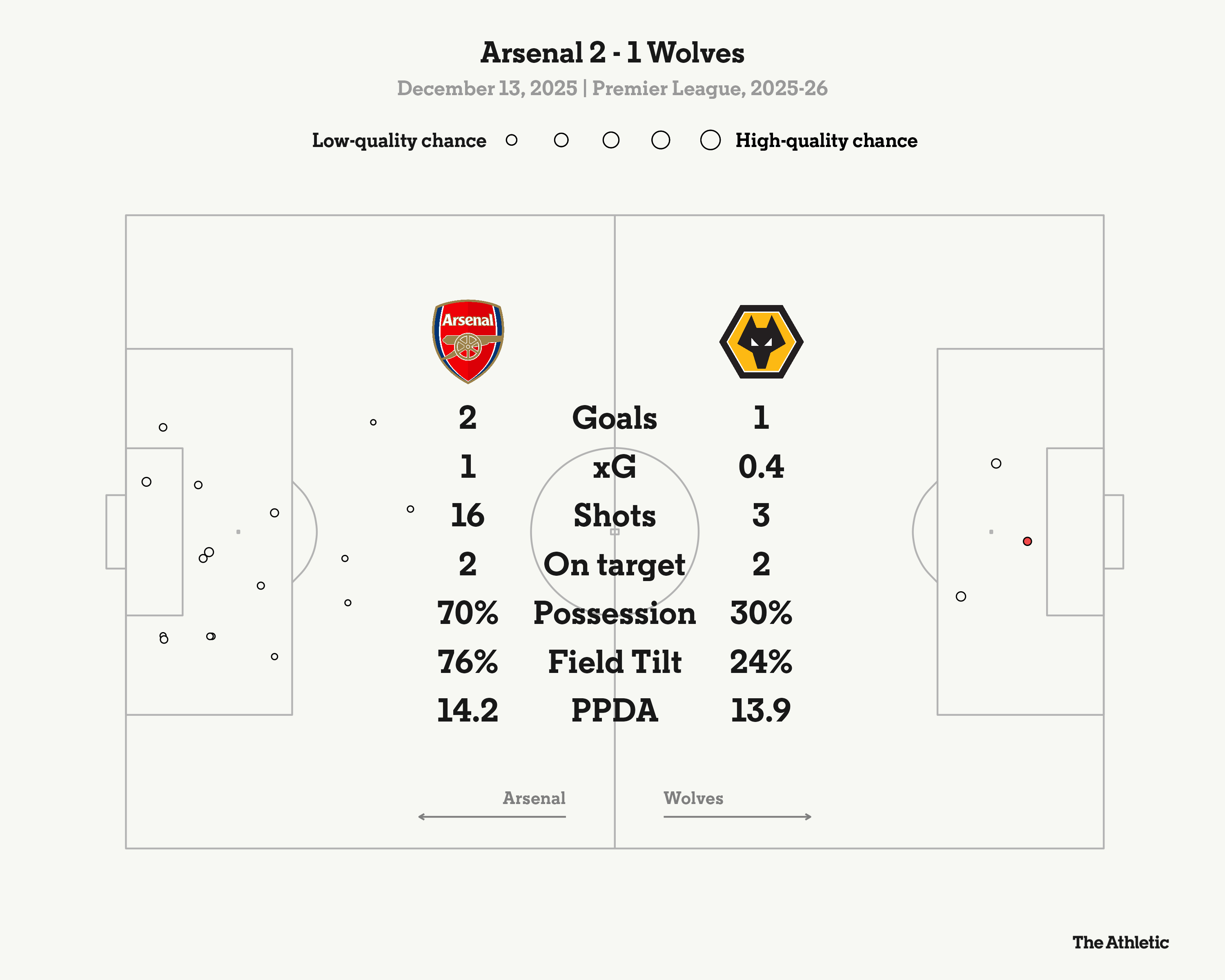The height and width of the screenshot is (980, 1225).
Task: Click the smallest circle in the chance-quality legend
Action: click(511, 140)
